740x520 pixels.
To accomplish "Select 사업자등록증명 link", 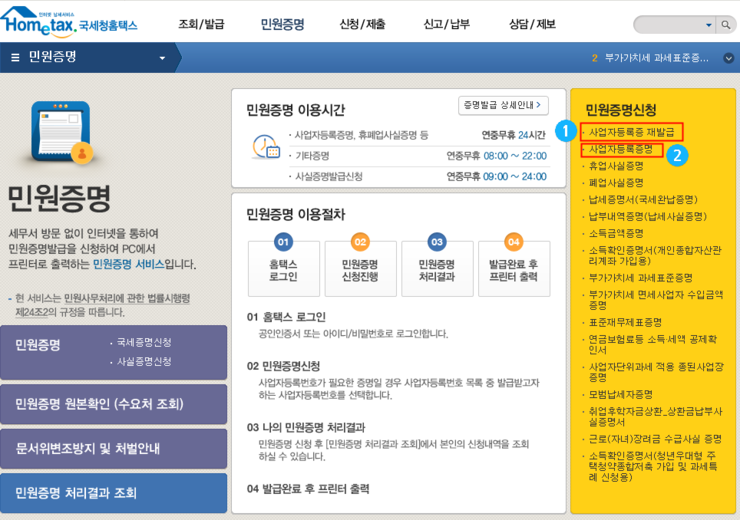I will click(621, 149).
